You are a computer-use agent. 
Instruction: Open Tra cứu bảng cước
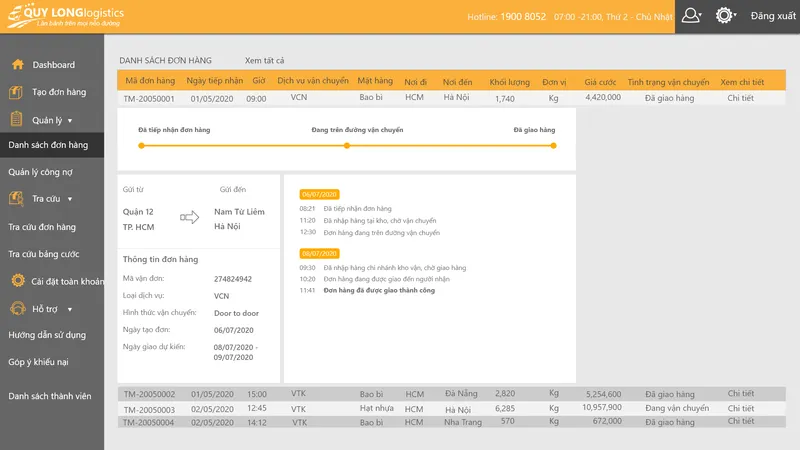tap(43, 254)
